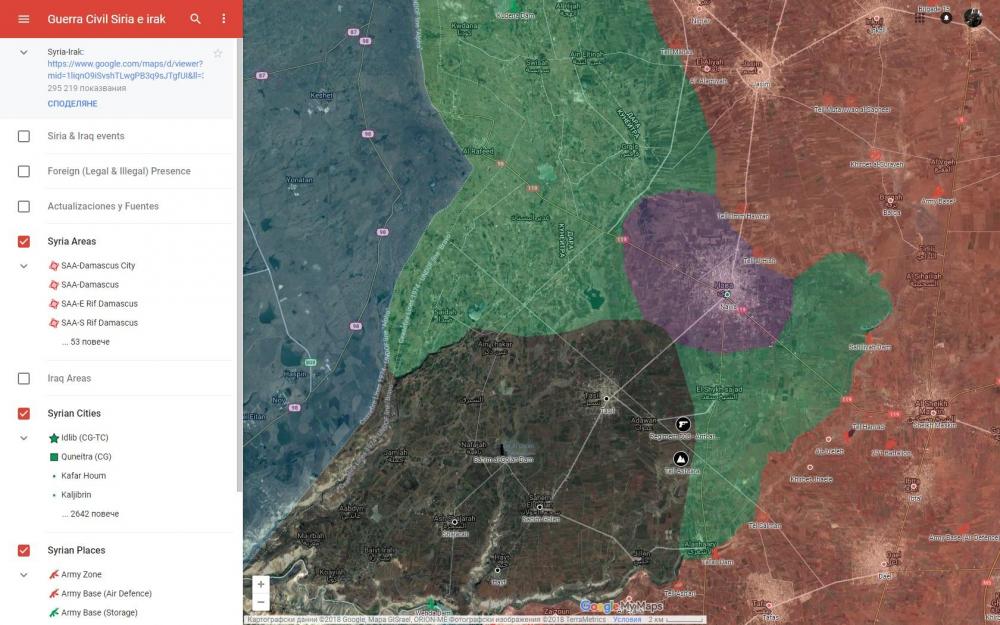Screen dimensions: 1000x625
Task: Enable the Siria & Iraq events layer
Action: (24, 136)
